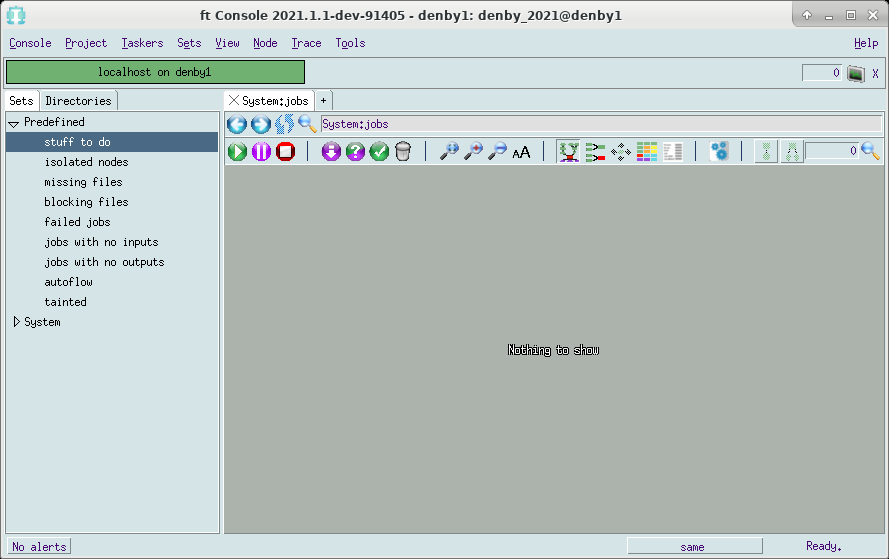Click the blue refresh arrows icon
Viewport: 889px width, 559px height.
(284, 124)
